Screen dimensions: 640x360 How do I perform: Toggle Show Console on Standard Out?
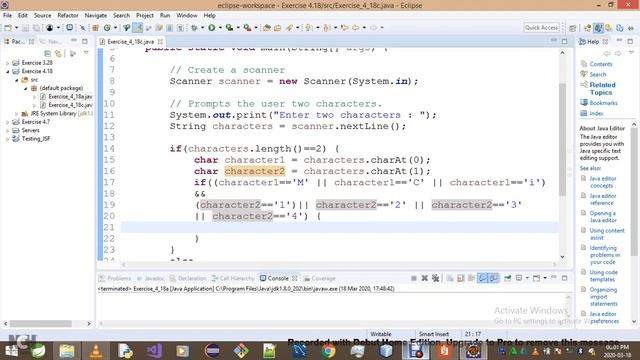(x=482, y=278)
